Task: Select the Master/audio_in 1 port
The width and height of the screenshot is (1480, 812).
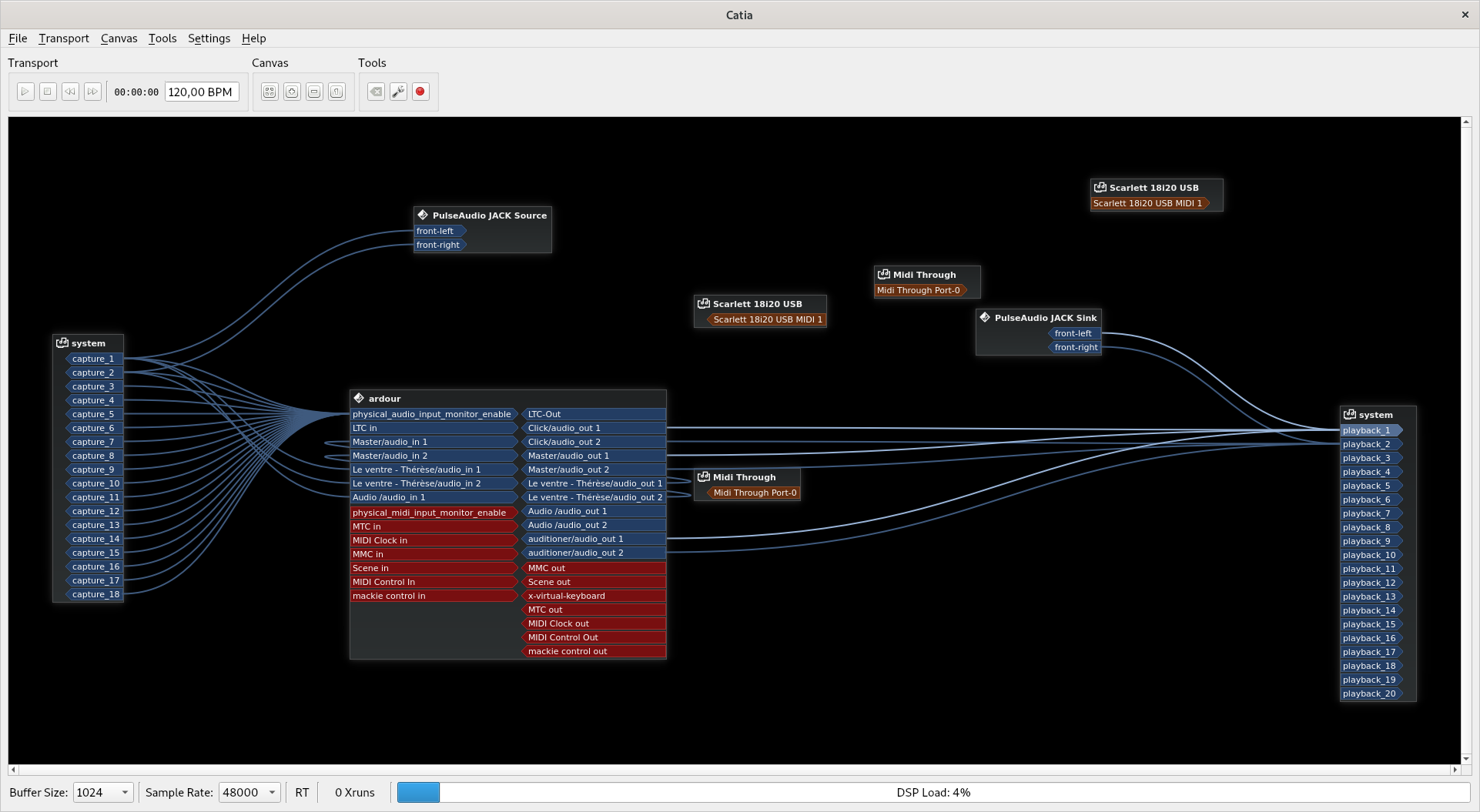Action: coord(434,442)
